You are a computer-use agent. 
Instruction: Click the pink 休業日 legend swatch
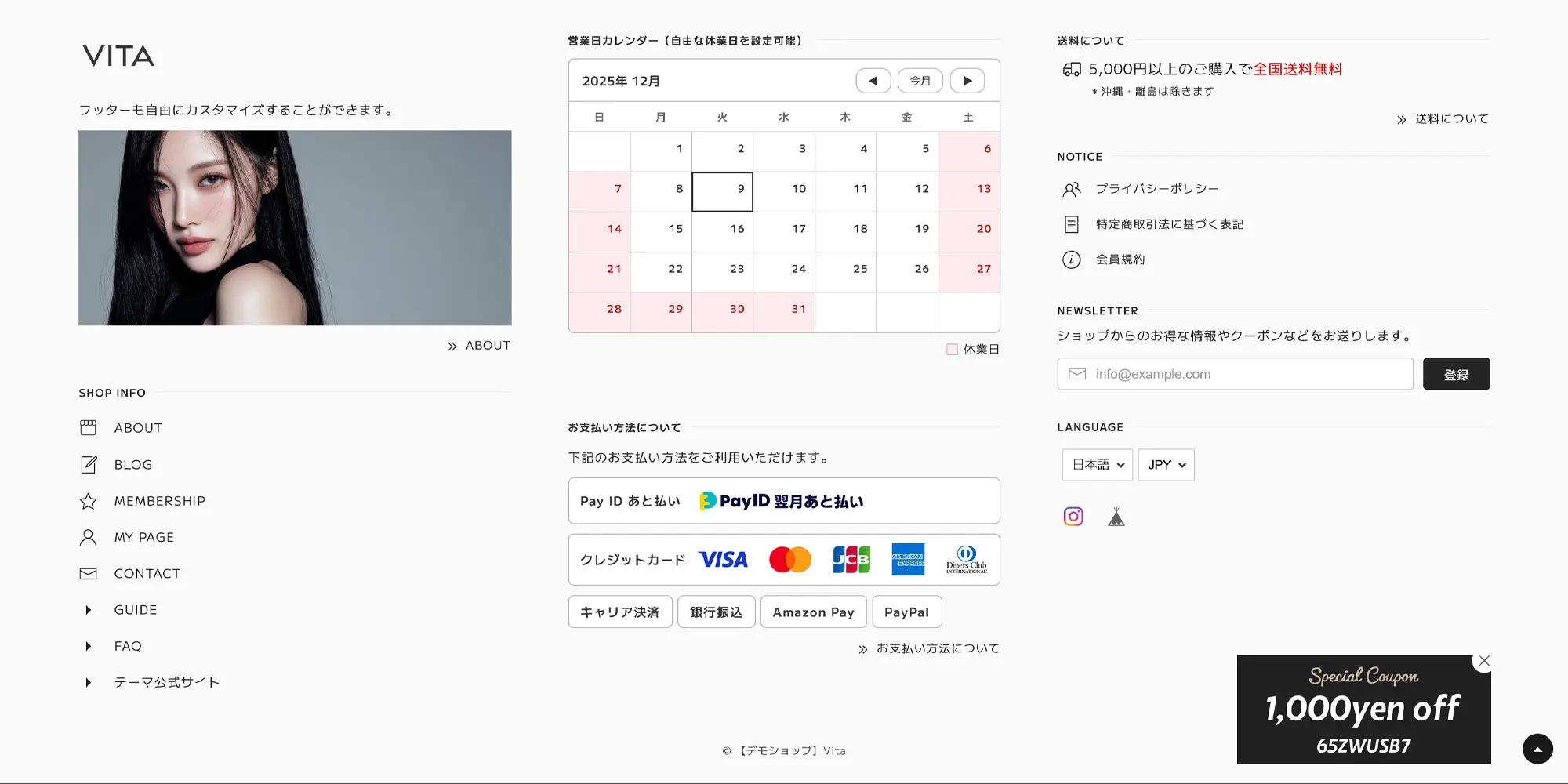pos(952,350)
